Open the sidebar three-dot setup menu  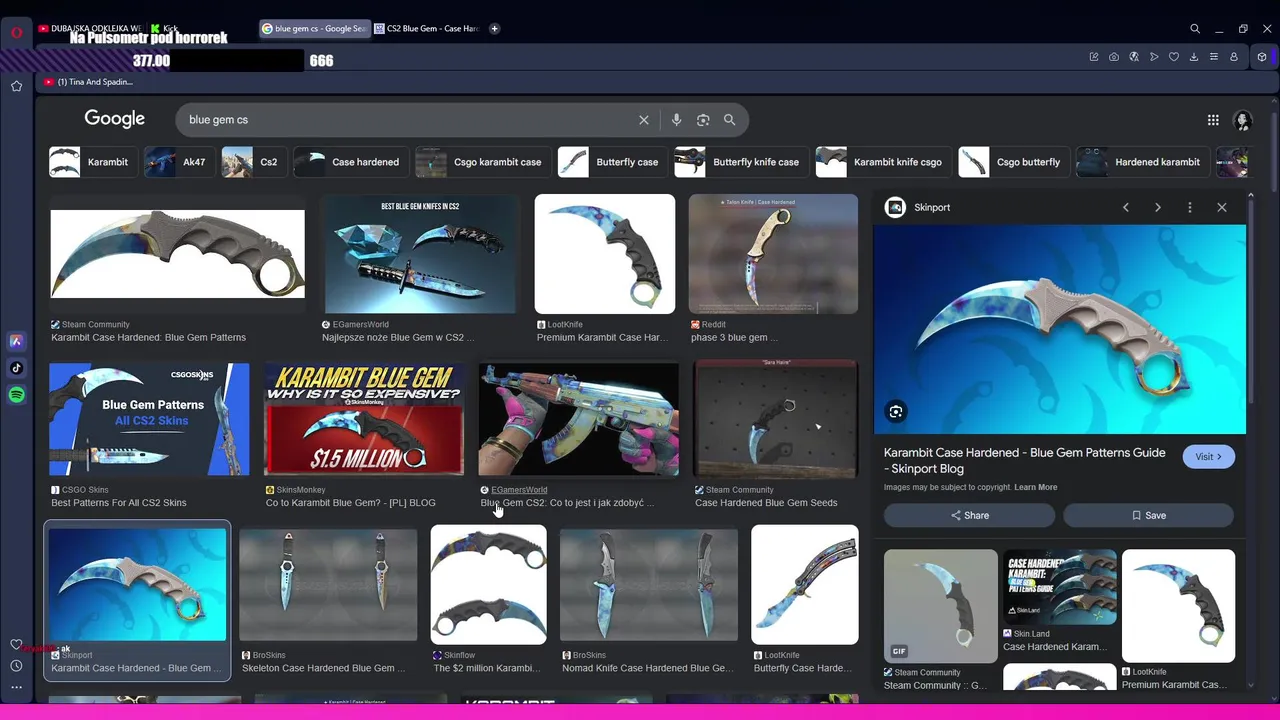click(x=16, y=687)
